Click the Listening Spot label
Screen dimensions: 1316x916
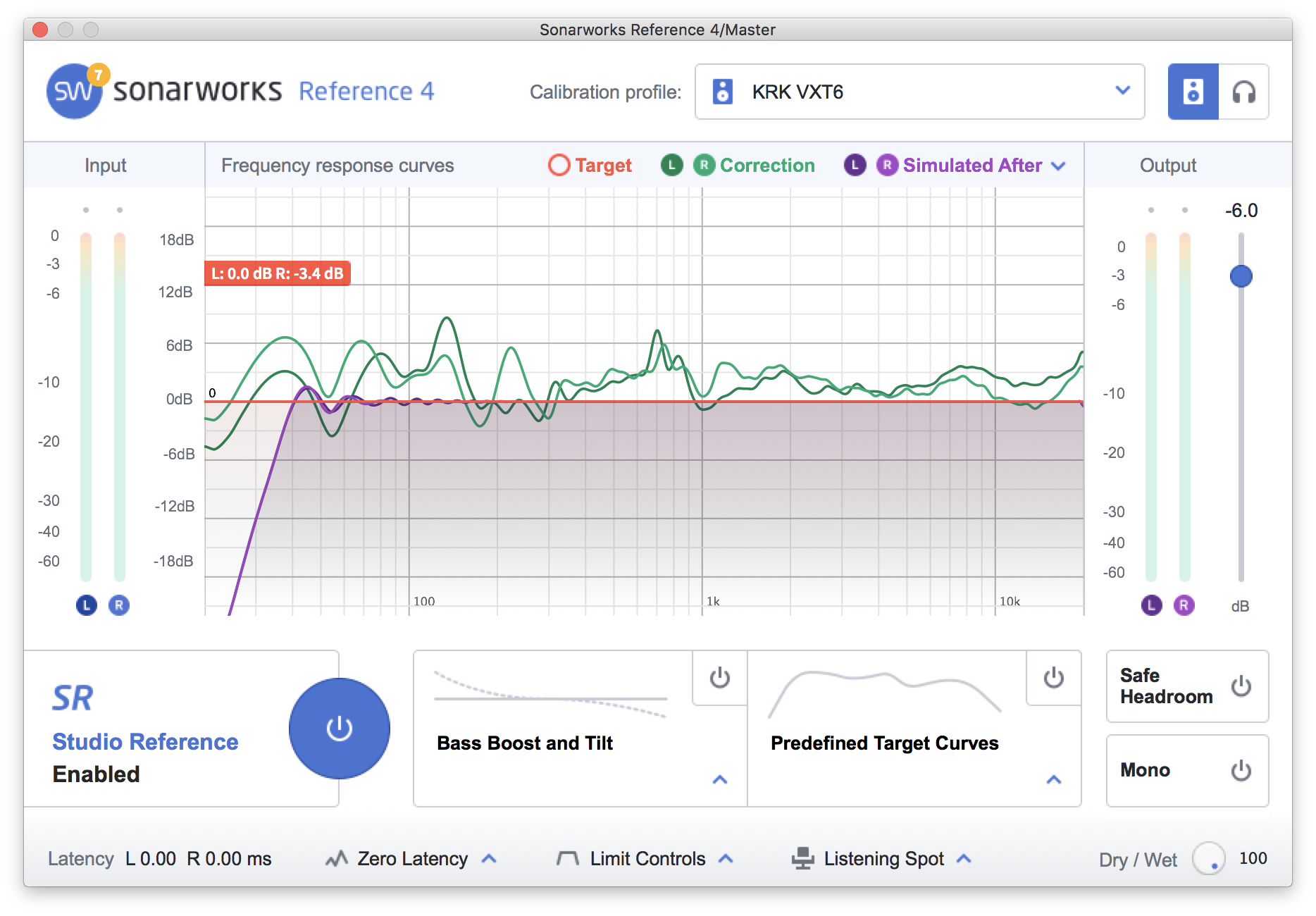click(883, 859)
